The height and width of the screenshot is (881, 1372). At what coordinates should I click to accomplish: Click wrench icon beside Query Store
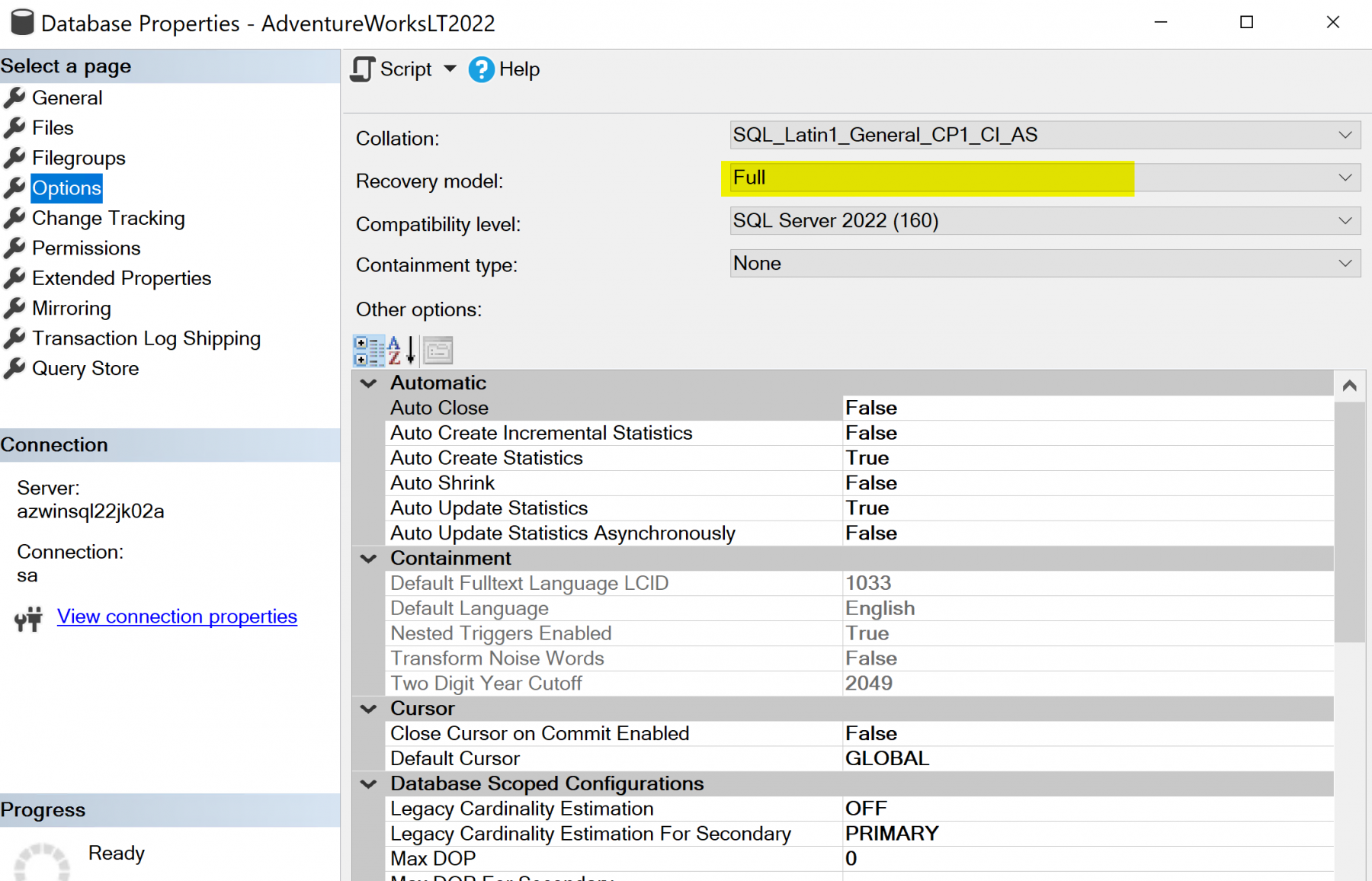tap(14, 369)
